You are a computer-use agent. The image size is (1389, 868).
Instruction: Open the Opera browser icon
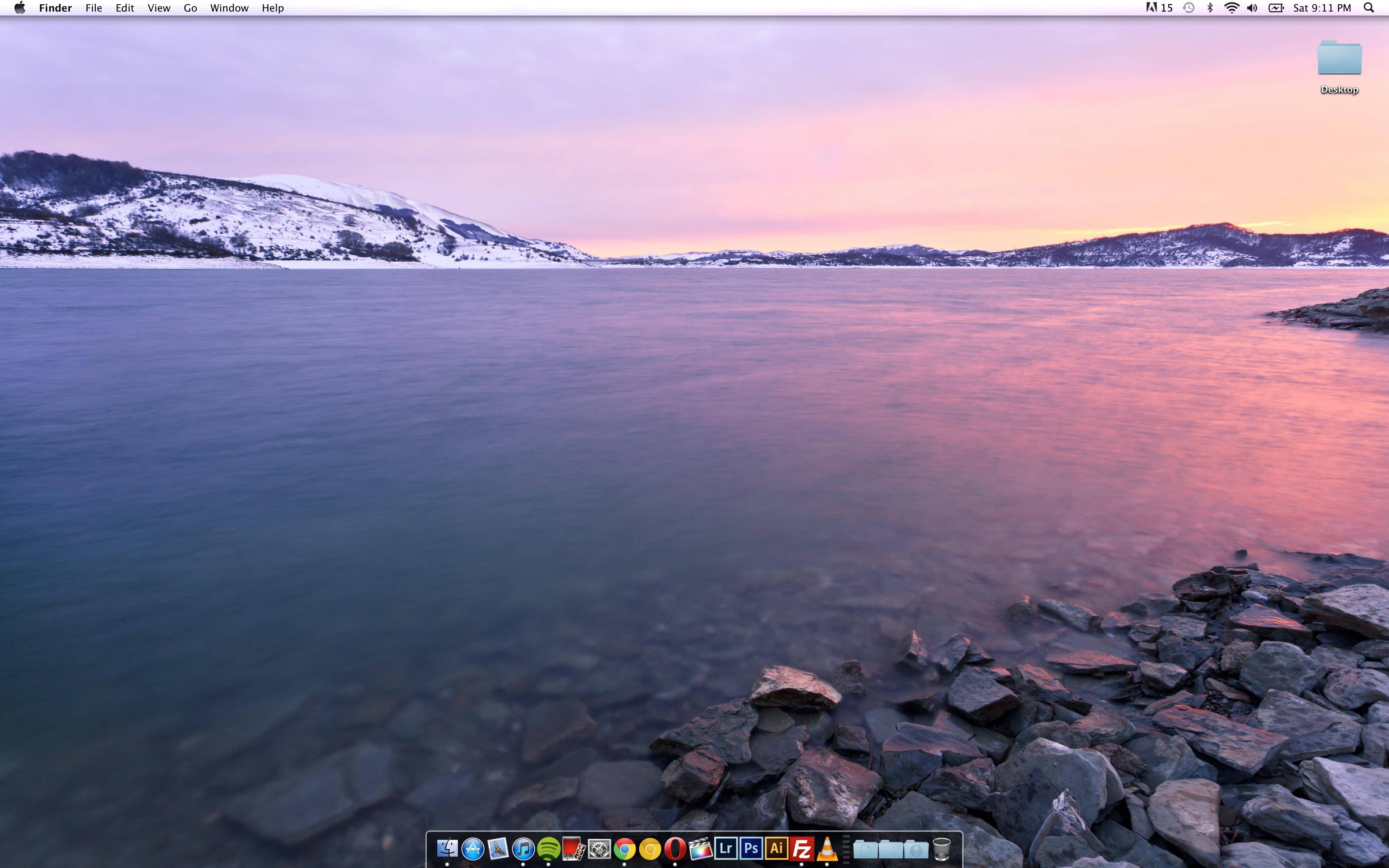pos(675,848)
